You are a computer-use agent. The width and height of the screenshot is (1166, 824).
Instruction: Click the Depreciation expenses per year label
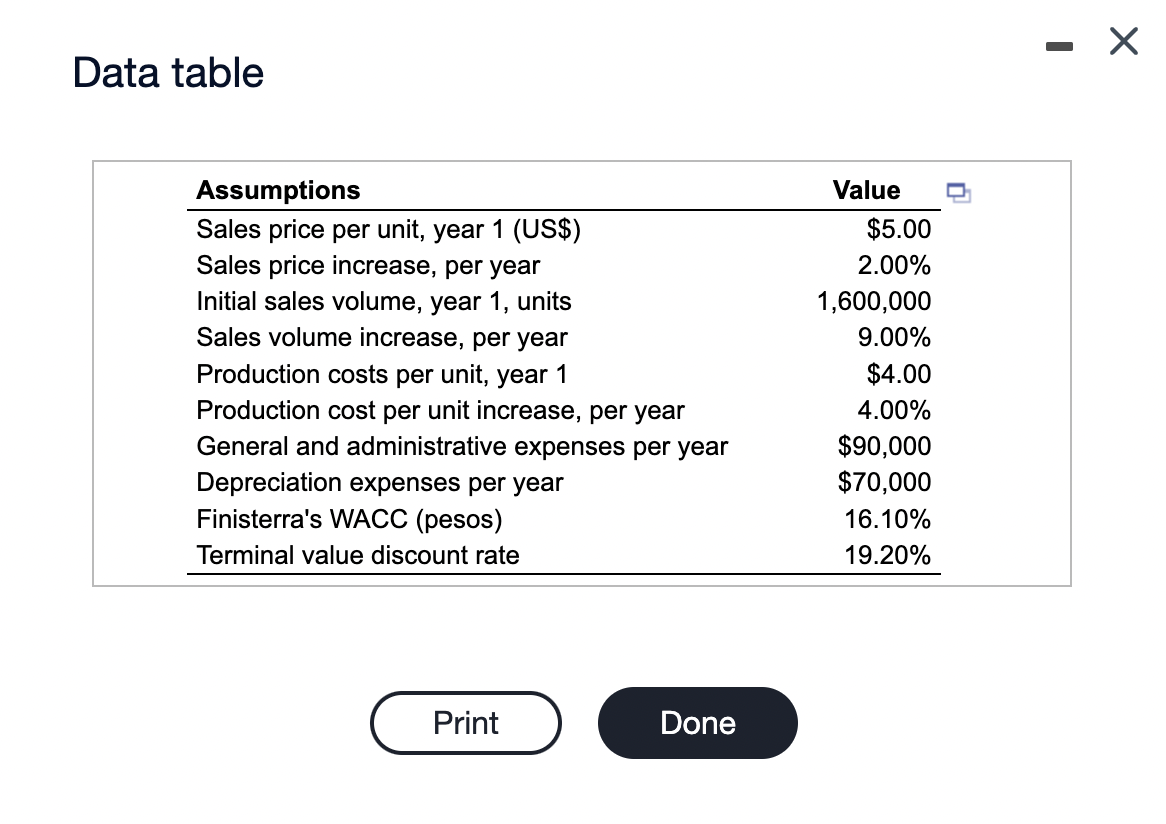(x=379, y=482)
